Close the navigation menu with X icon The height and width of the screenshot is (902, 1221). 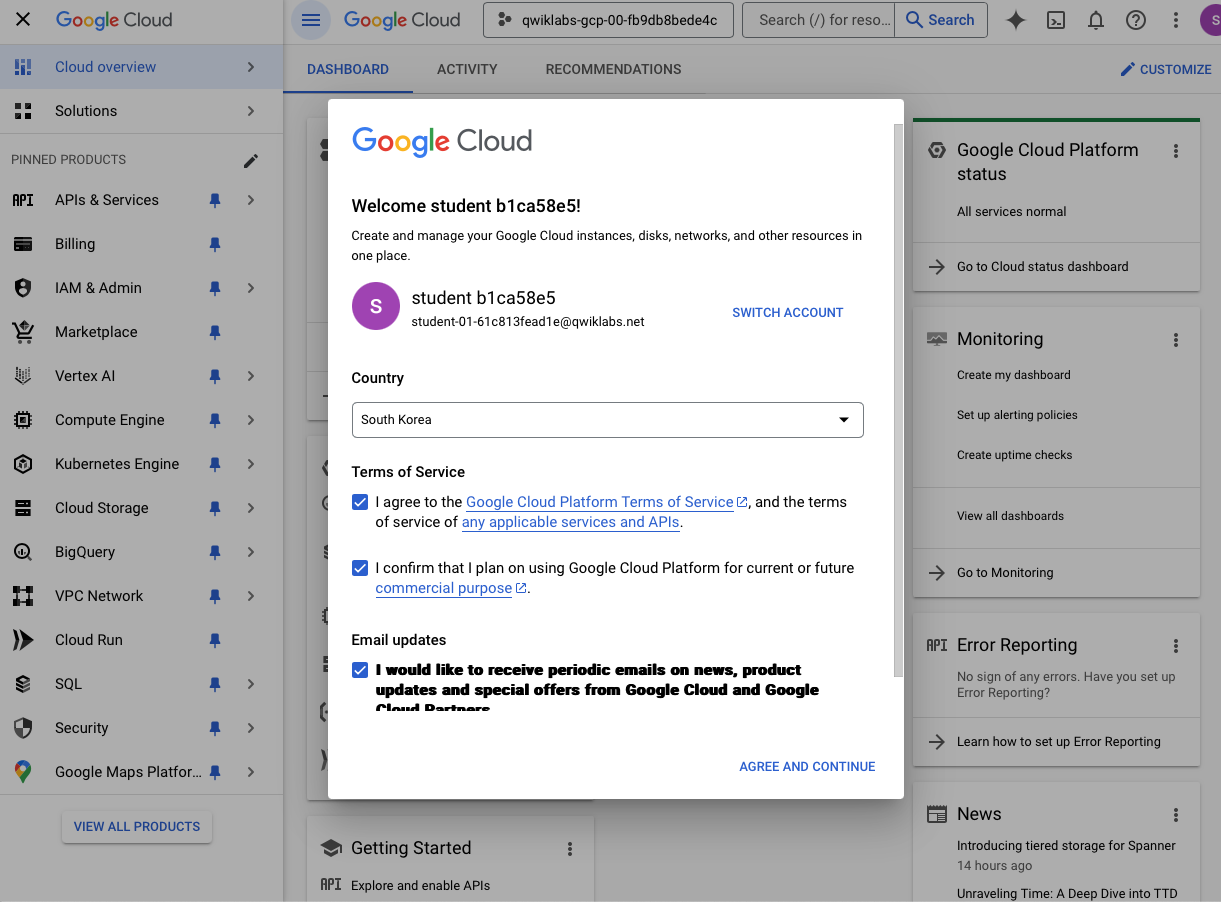[23, 19]
